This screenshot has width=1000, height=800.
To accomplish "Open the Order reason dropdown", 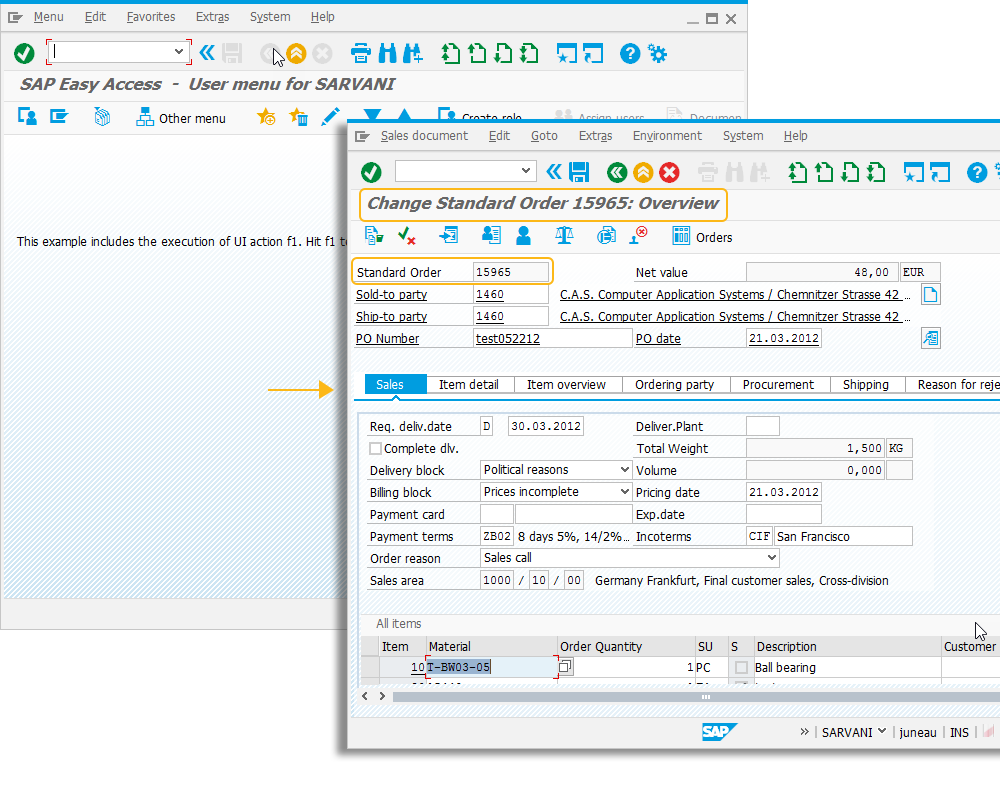I will pos(772,558).
